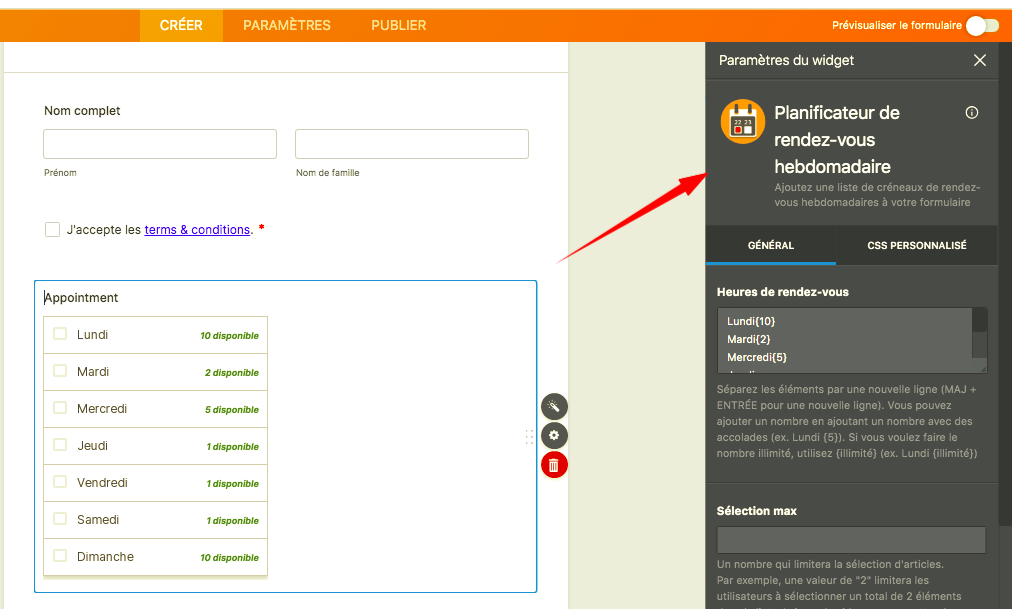This screenshot has width=1012, height=609.
Task: Open the widget wizard wand icon
Action: click(554, 406)
